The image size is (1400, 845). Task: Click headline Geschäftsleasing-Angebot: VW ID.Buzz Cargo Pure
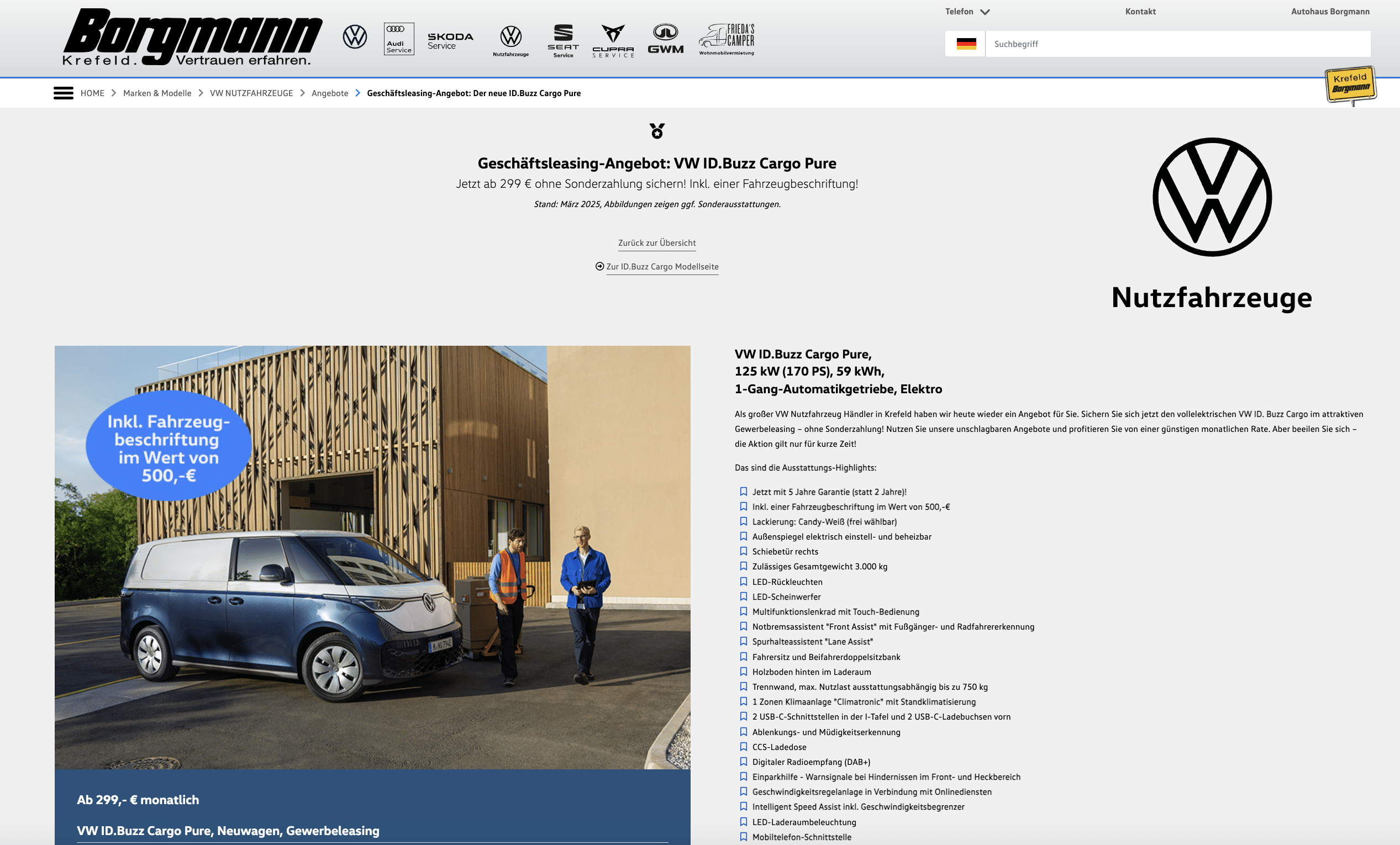pos(657,163)
